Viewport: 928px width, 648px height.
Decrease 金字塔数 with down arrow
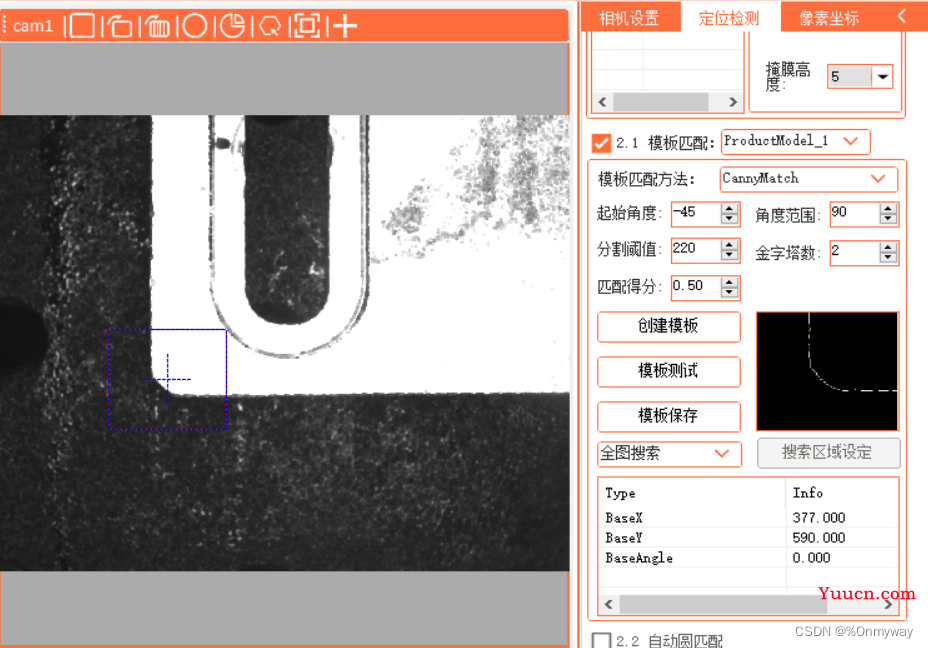coord(888,258)
